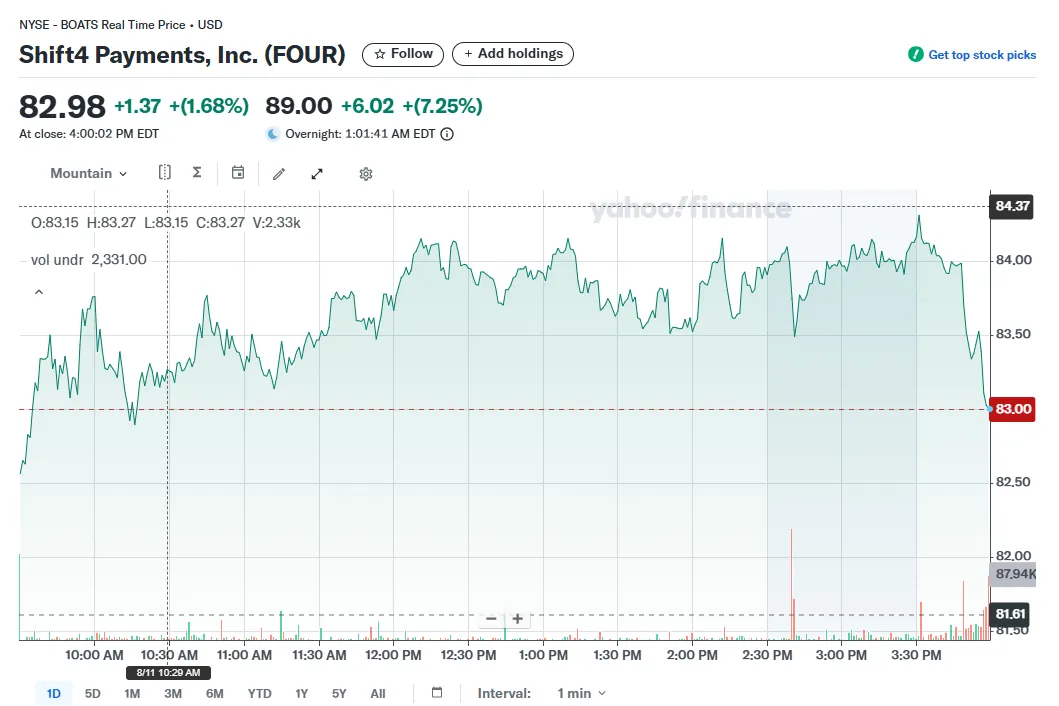This screenshot has width=1059, height=706.
Task: Open the Interval 1 min dropdown
Action: pos(581,693)
